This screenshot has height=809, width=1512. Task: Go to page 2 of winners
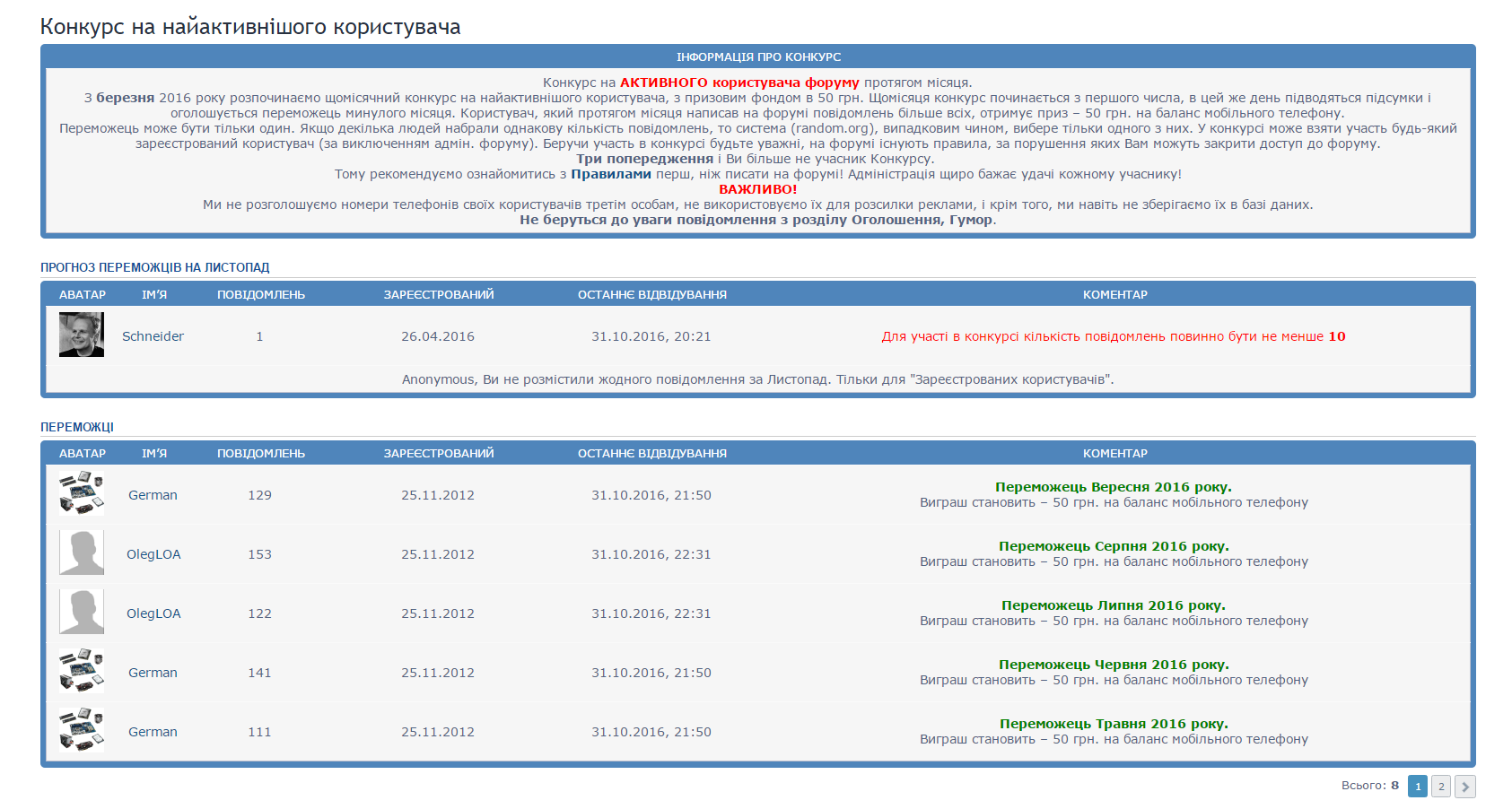point(1441,787)
